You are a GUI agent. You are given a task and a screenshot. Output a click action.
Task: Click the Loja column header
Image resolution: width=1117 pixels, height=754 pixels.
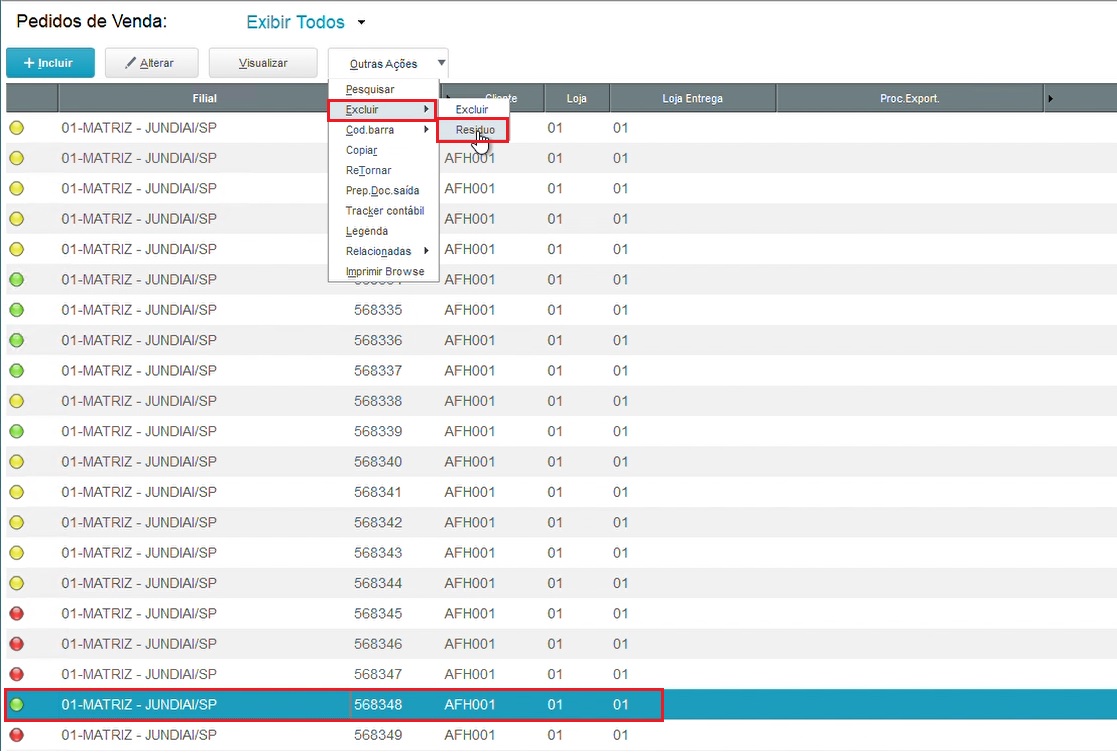[577, 98]
